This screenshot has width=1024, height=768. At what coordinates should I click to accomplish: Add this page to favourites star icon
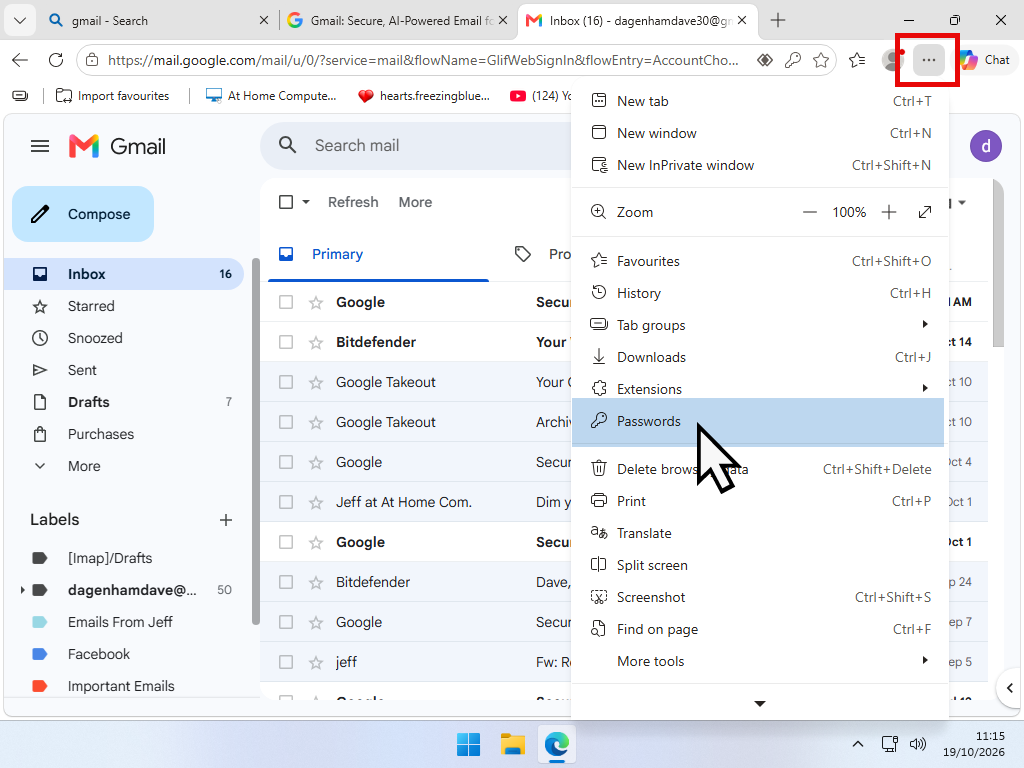pyautogui.click(x=821, y=60)
